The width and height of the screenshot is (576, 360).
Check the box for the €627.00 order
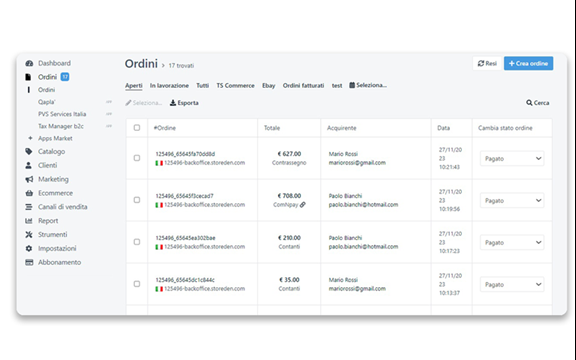[x=137, y=158]
